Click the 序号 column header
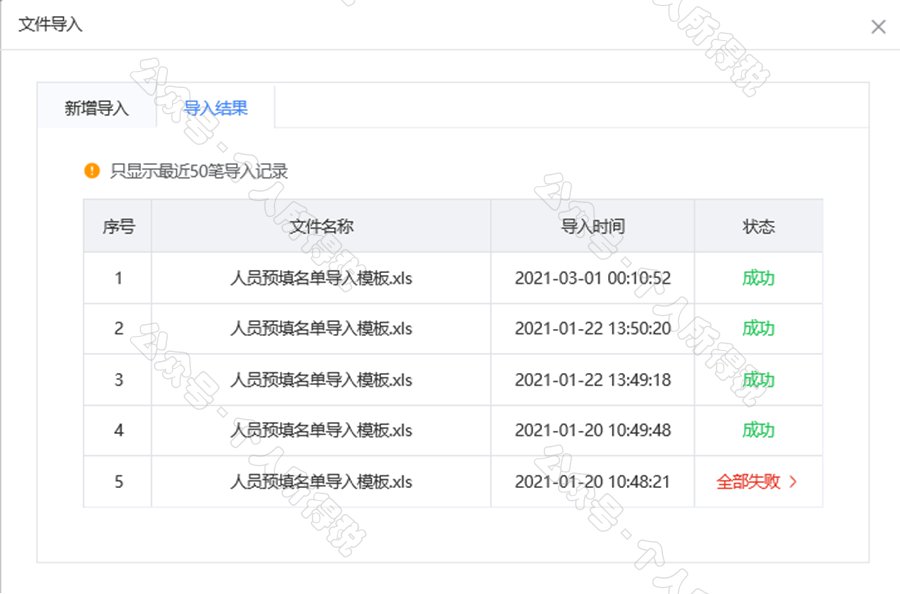 (x=118, y=227)
